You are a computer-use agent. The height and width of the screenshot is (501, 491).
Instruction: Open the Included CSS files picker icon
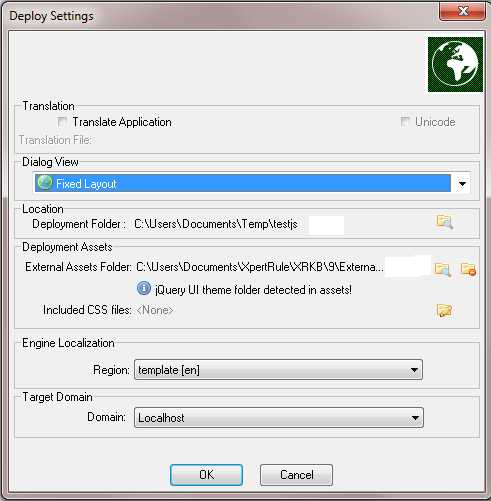point(444,310)
